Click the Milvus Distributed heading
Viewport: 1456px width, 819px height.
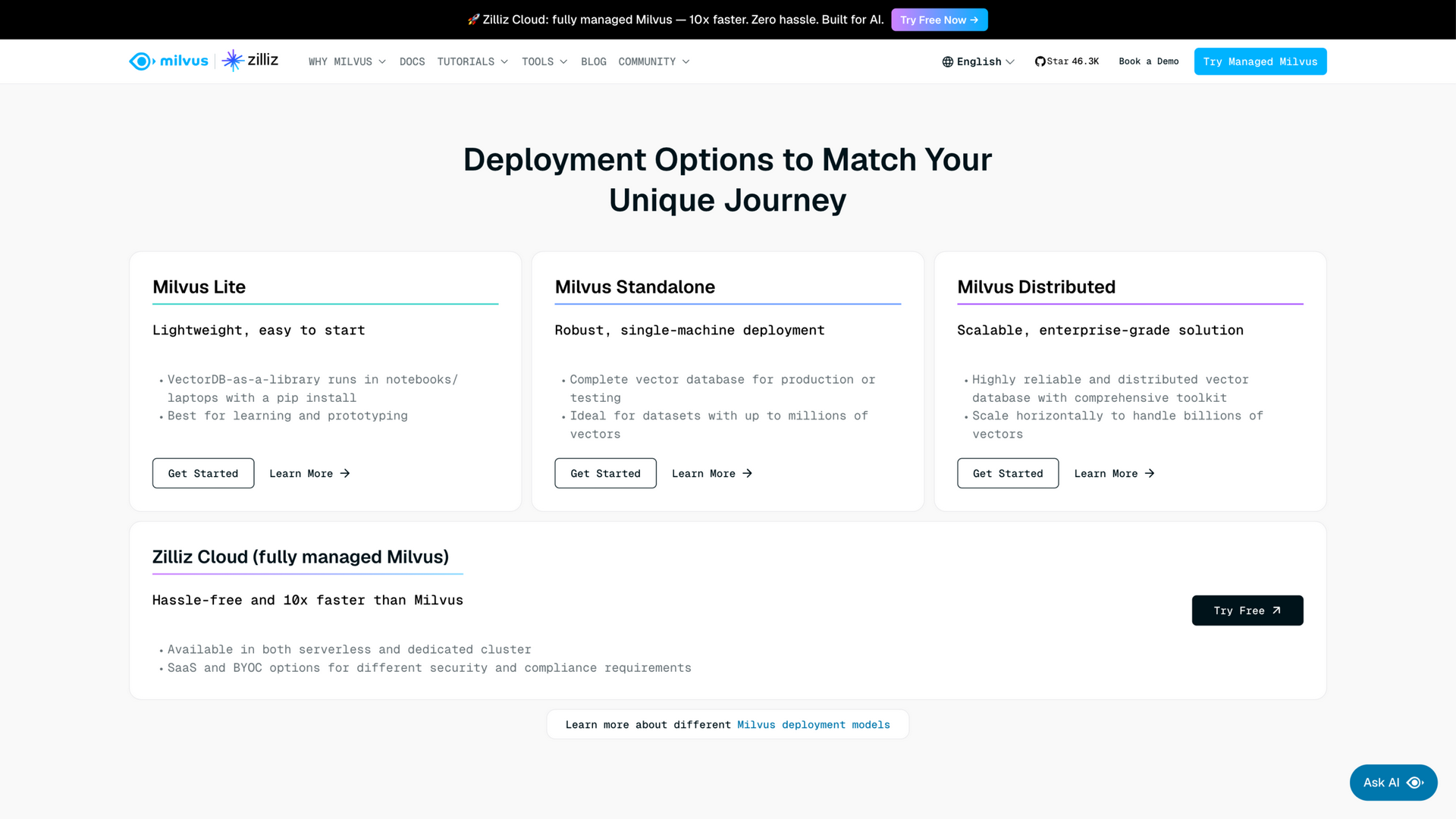point(1036,287)
